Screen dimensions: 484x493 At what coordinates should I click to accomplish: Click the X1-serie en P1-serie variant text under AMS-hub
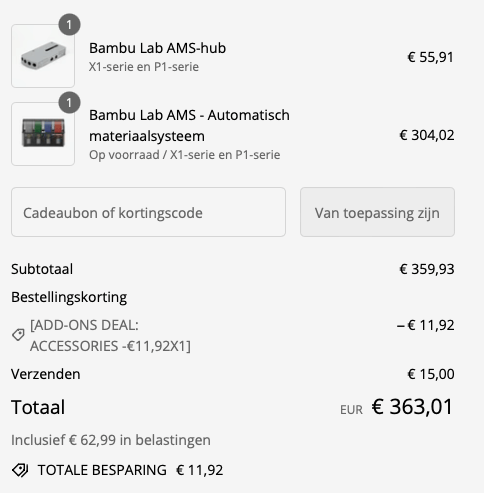[144, 67]
